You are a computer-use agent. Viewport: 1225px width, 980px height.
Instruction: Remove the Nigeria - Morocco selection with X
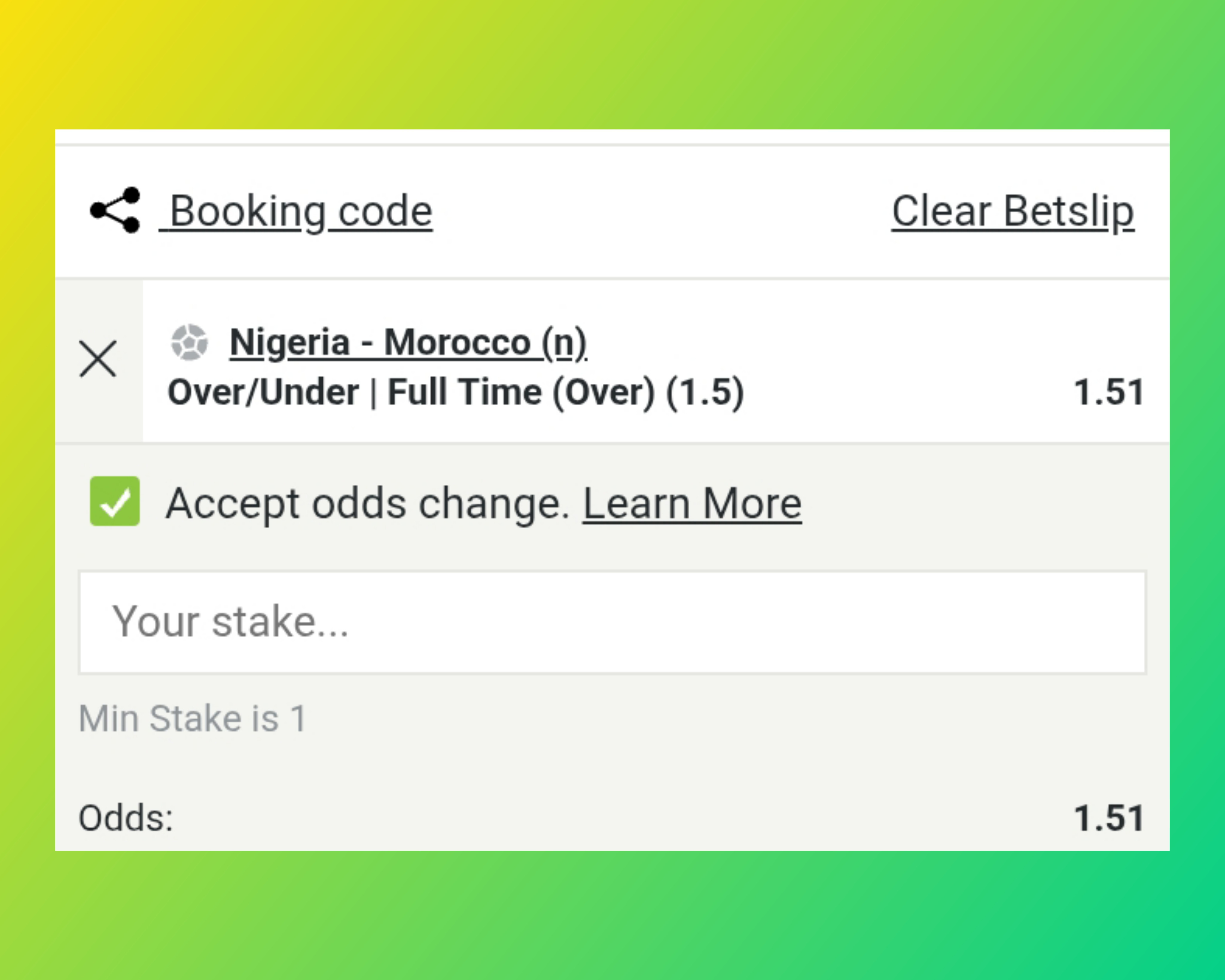98,359
